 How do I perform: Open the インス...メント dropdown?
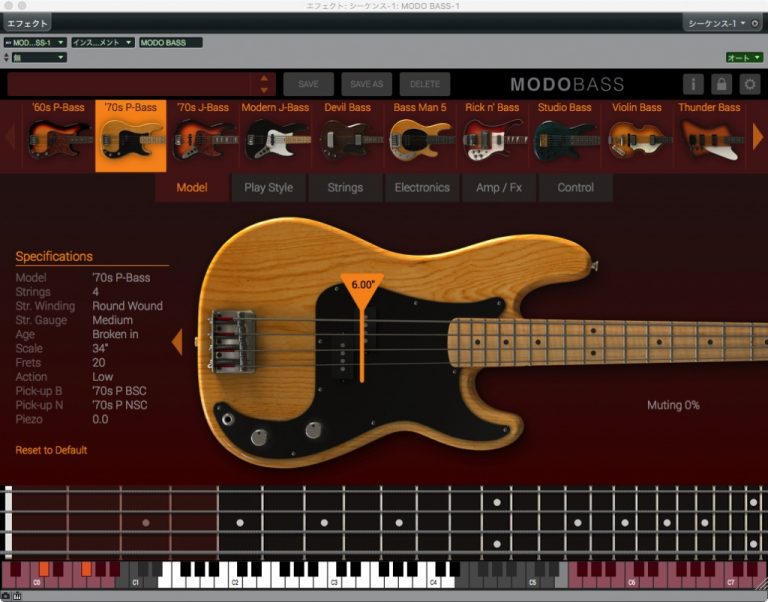coord(103,43)
